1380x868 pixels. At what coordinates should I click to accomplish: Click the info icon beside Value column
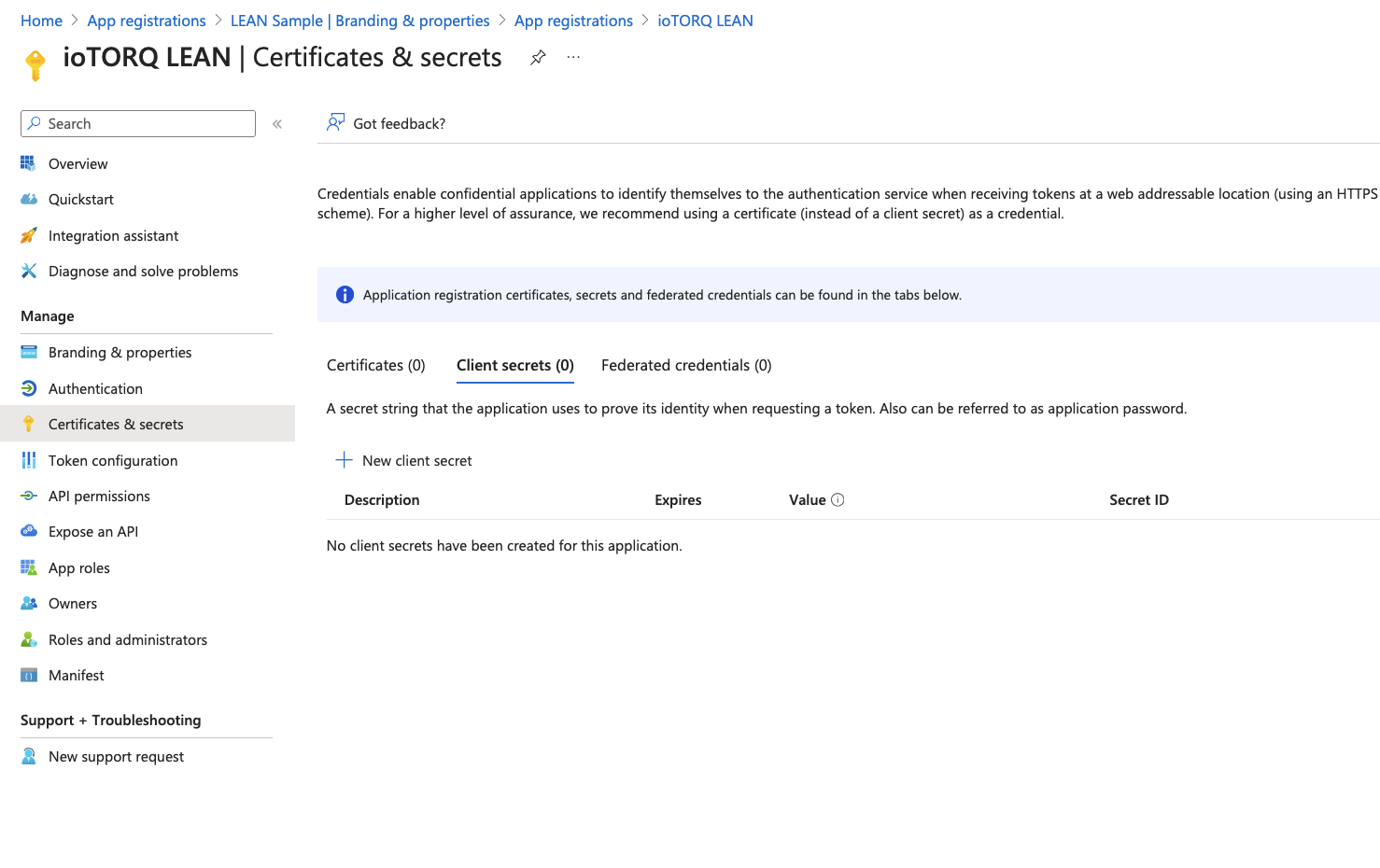tap(838, 500)
